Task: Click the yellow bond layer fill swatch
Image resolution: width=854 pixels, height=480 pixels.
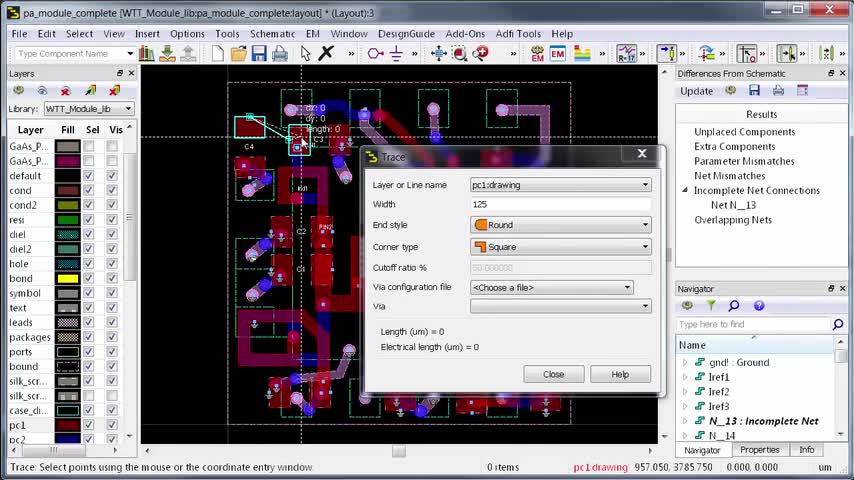Action: coord(67,278)
